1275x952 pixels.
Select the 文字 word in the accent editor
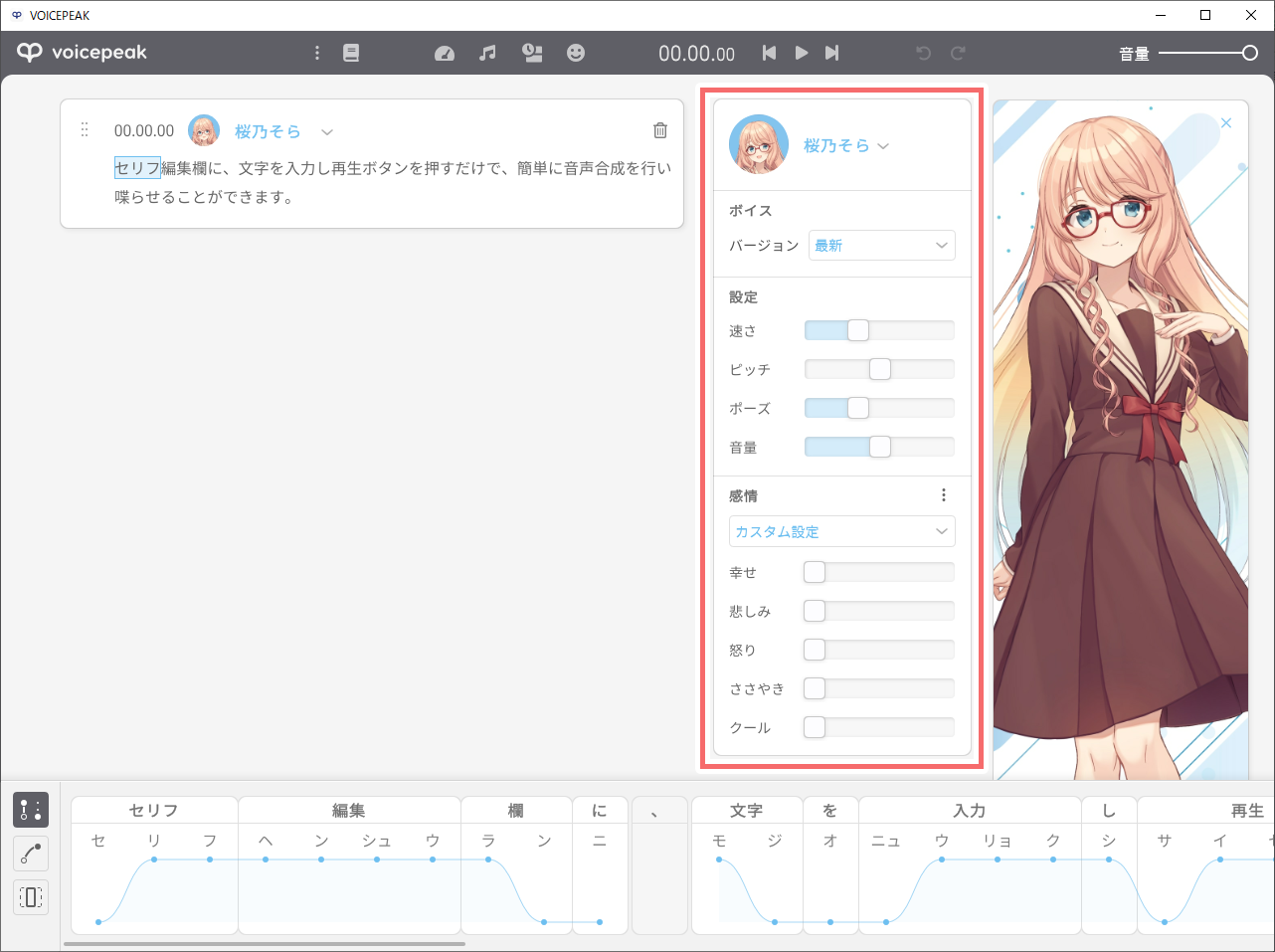(747, 811)
